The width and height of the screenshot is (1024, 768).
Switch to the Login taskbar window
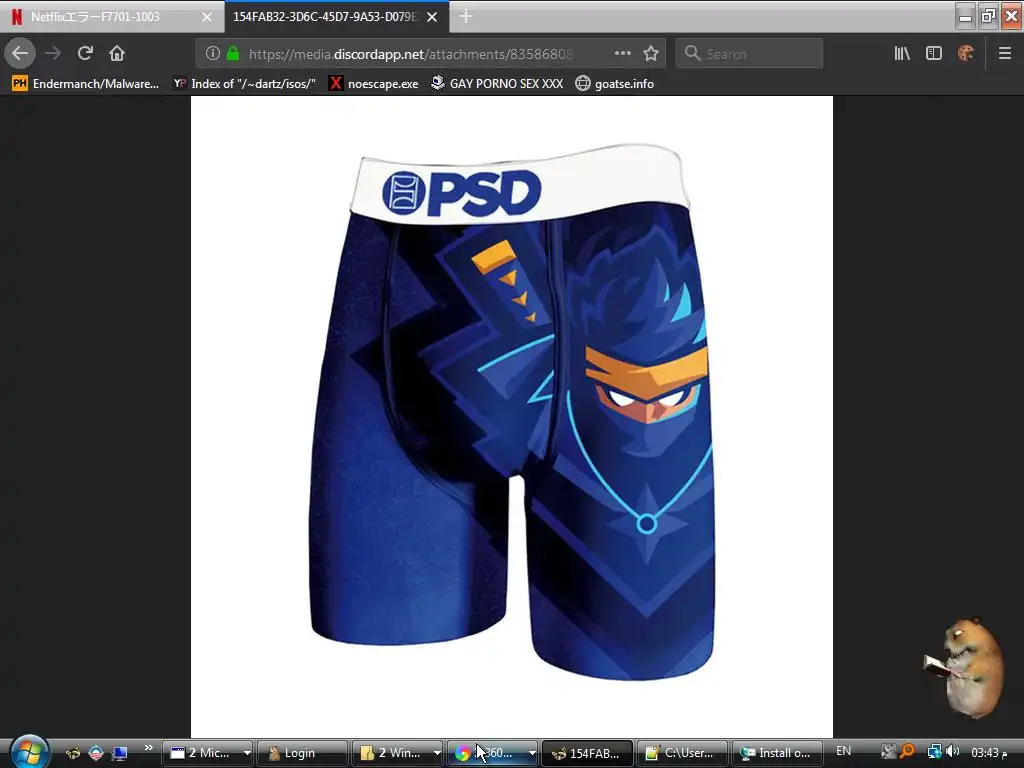301,753
